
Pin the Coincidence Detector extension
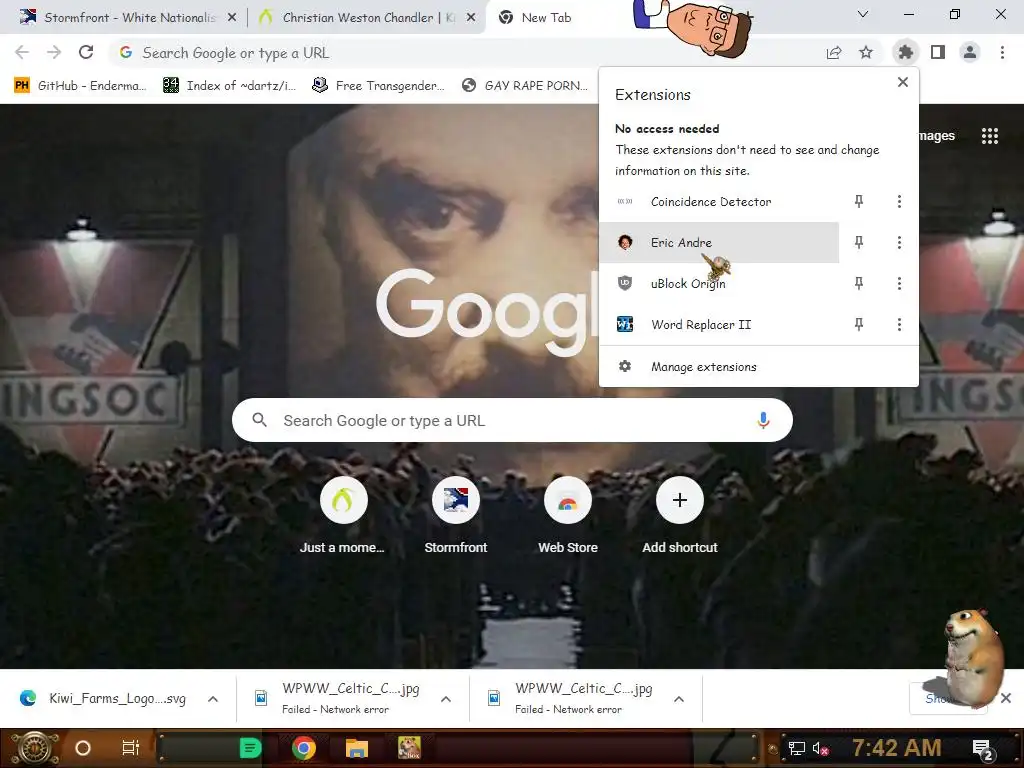coord(859,202)
